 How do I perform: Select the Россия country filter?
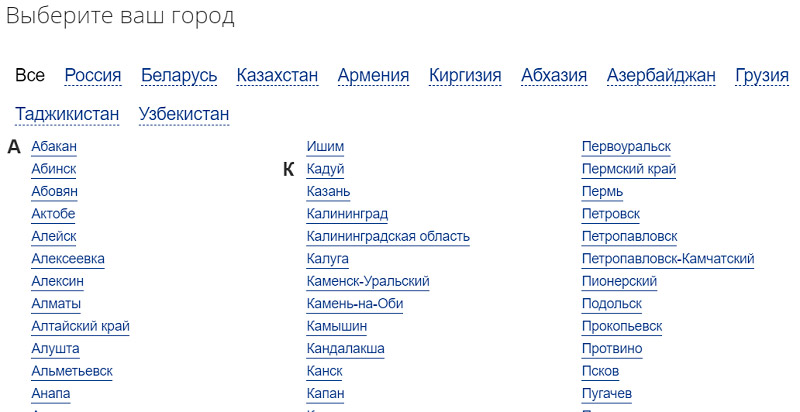coord(93,75)
